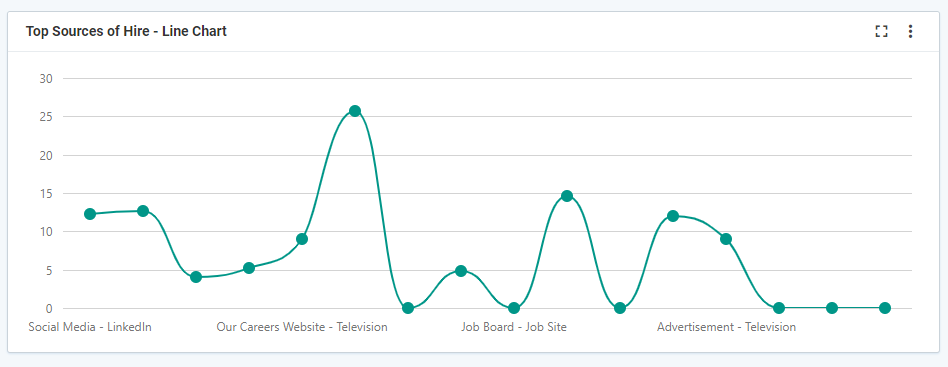Click the y-axis value 25
The width and height of the screenshot is (948, 367).
(46, 117)
